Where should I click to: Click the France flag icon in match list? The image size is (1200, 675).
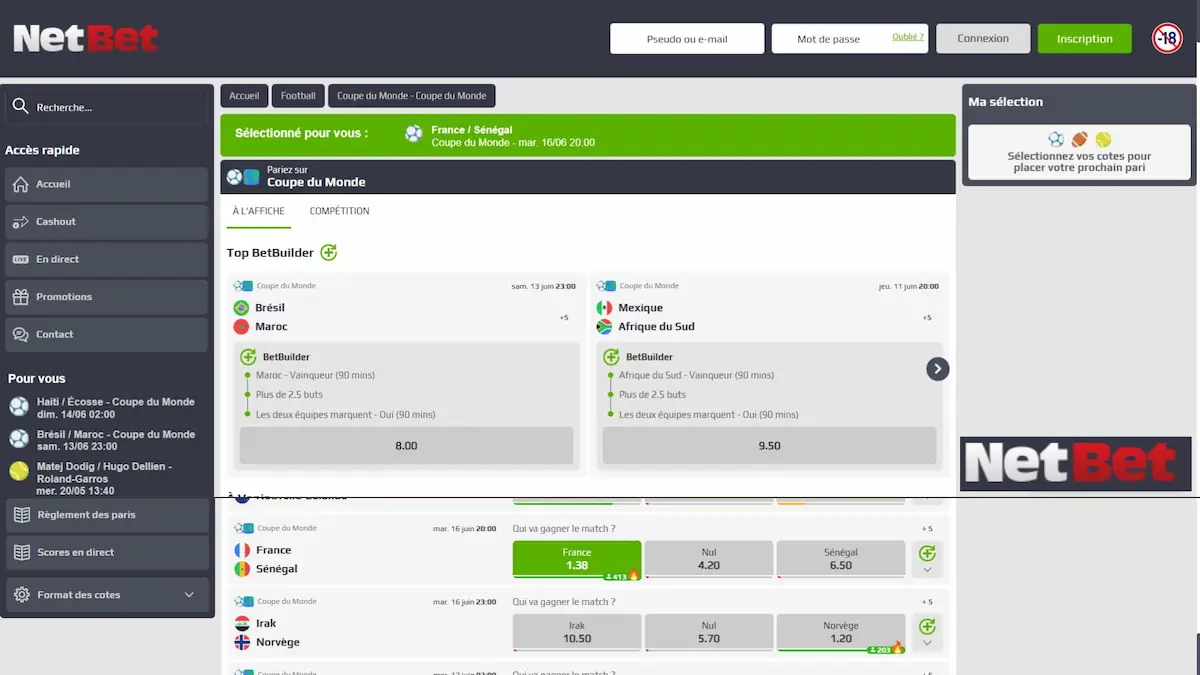point(242,550)
